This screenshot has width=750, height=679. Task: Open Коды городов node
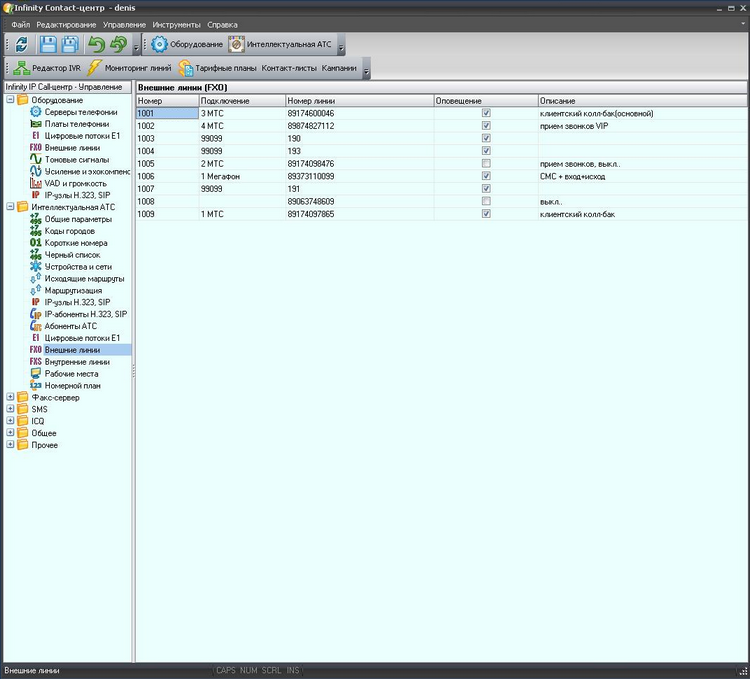pyautogui.click(x=69, y=231)
